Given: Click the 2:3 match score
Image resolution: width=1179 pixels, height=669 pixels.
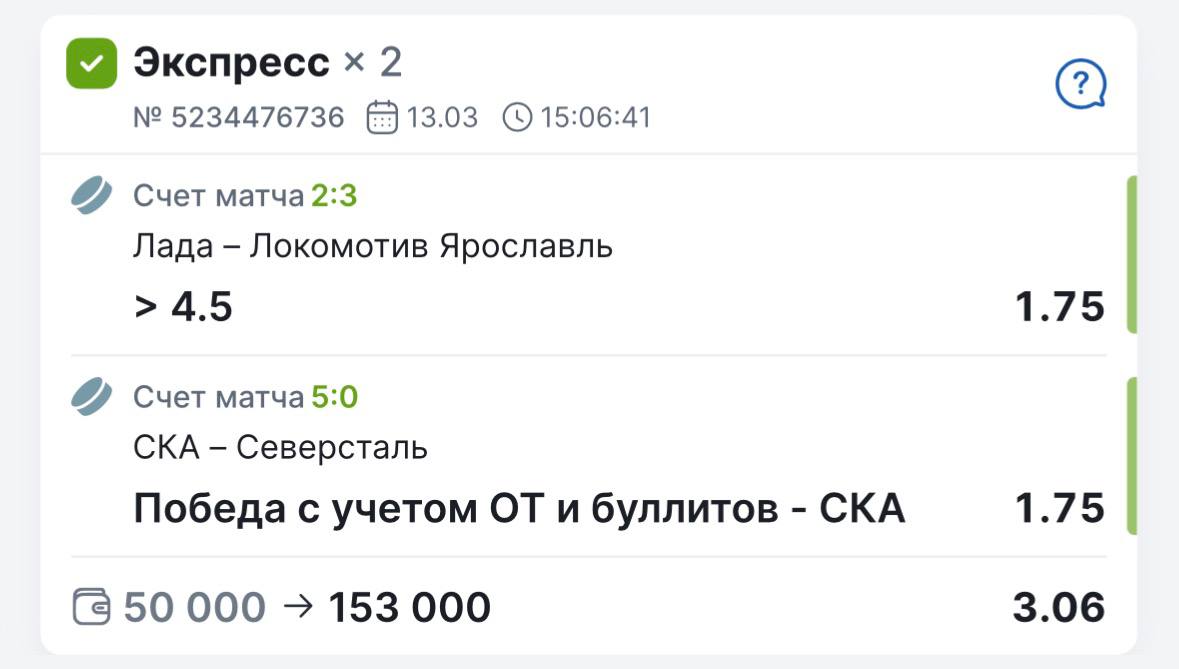Looking at the screenshot, I should (x=334, y=196).
